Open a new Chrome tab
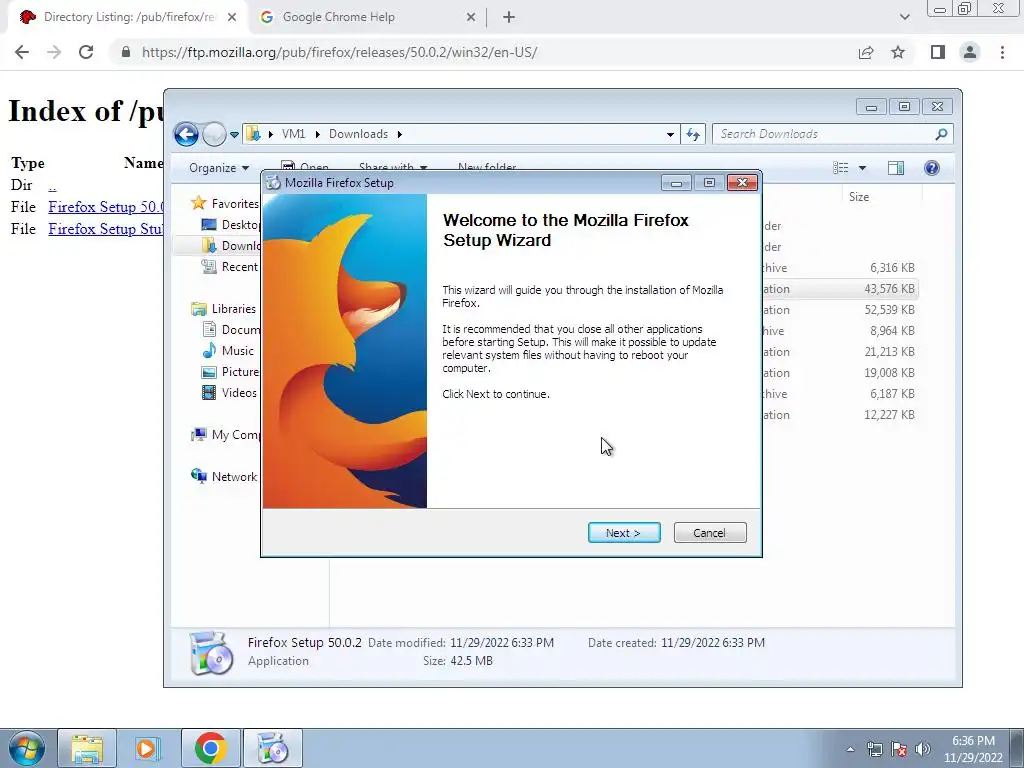Screen dimensions: 1024x768 pos(509,17)
